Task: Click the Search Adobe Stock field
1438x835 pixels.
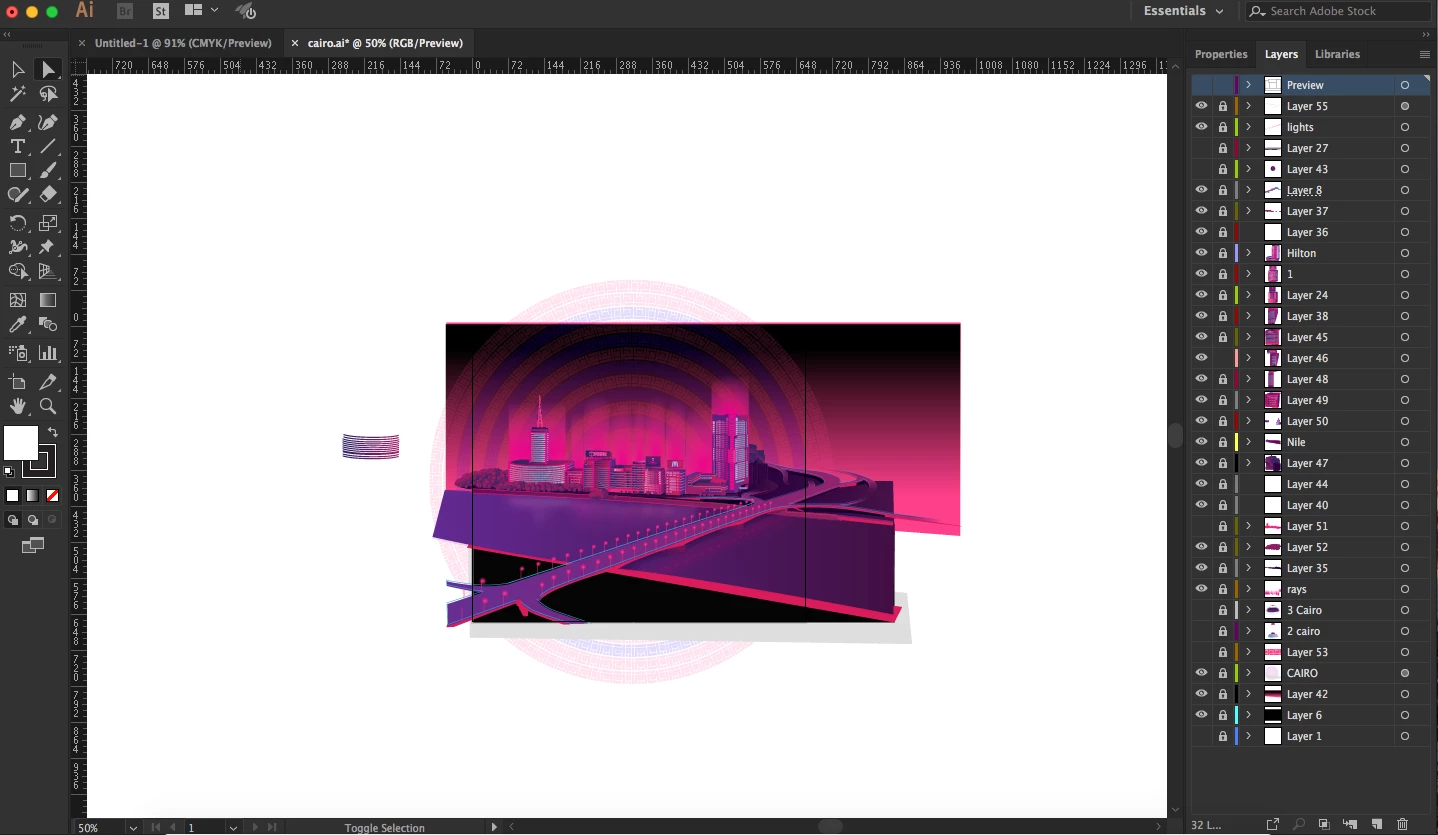Action: (x=1340, y=11)
